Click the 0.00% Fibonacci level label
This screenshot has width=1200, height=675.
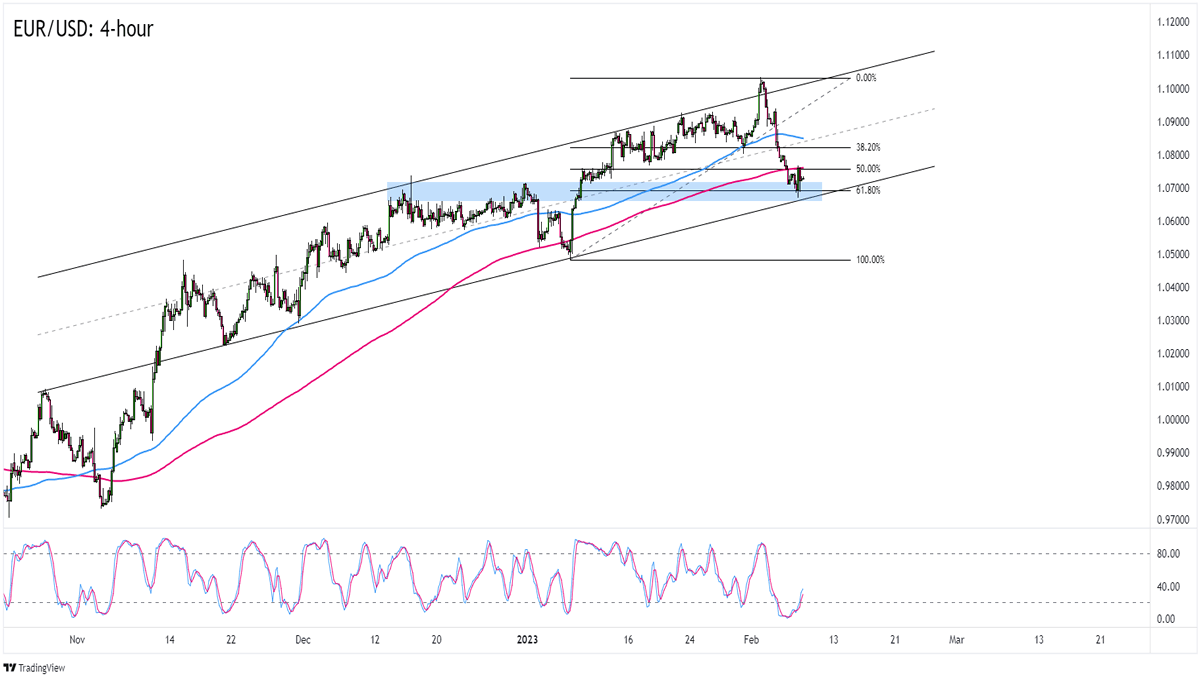click(865, 78)
